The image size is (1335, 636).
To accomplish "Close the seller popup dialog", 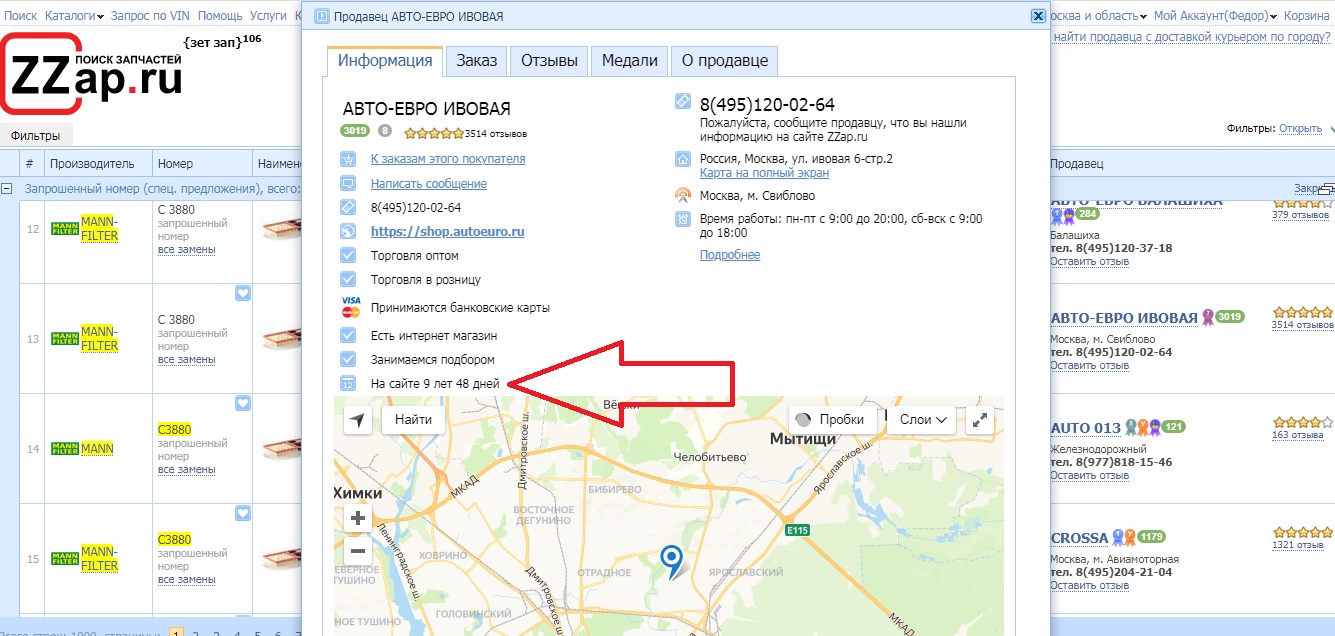I will (1038, 16).
